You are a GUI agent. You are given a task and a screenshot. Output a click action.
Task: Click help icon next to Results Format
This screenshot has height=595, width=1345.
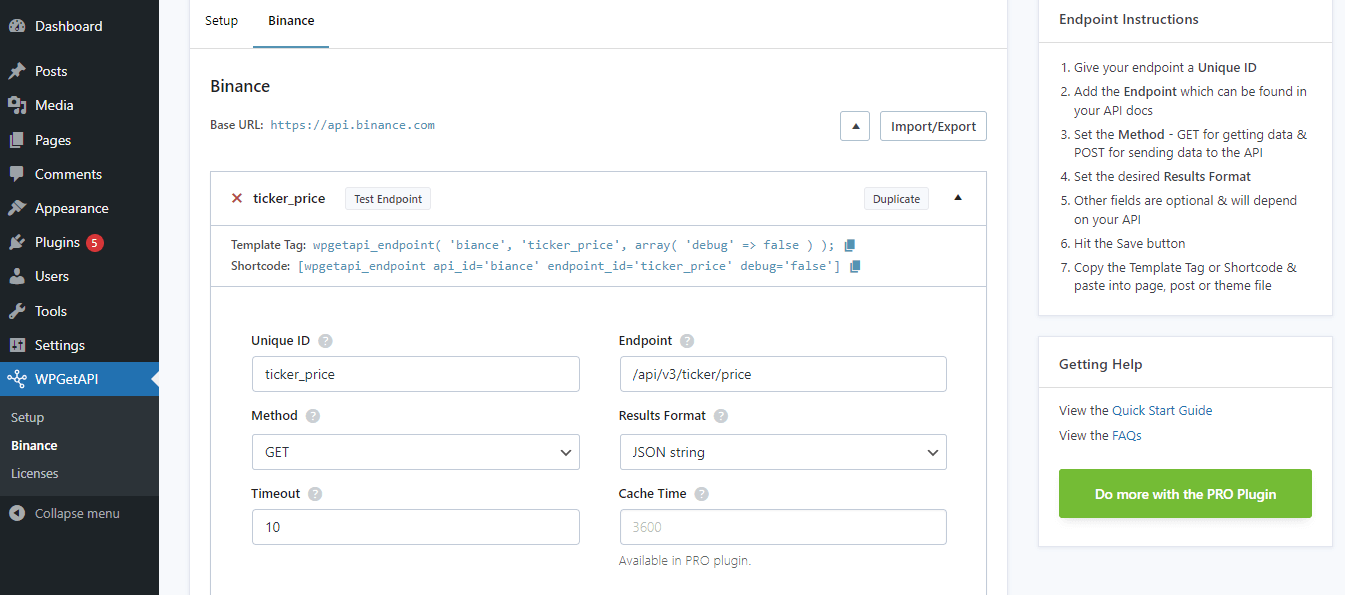(x=721, y=416)
